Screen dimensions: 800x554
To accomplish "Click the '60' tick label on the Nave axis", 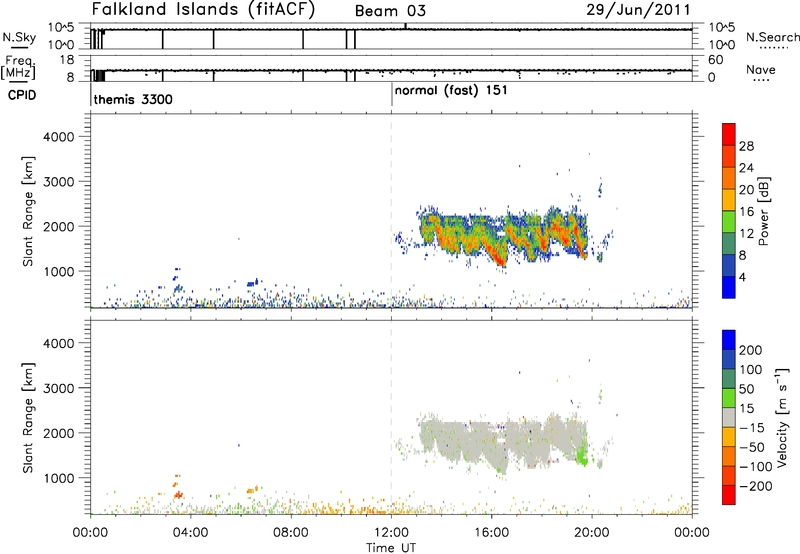I will [715, 60].
